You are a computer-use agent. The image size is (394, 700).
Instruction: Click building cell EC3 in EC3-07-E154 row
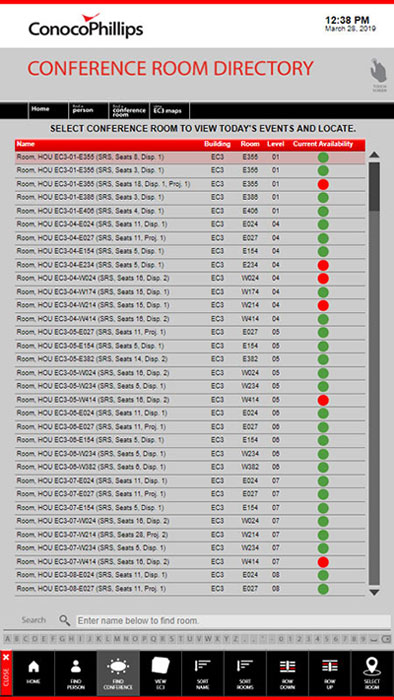217,508
